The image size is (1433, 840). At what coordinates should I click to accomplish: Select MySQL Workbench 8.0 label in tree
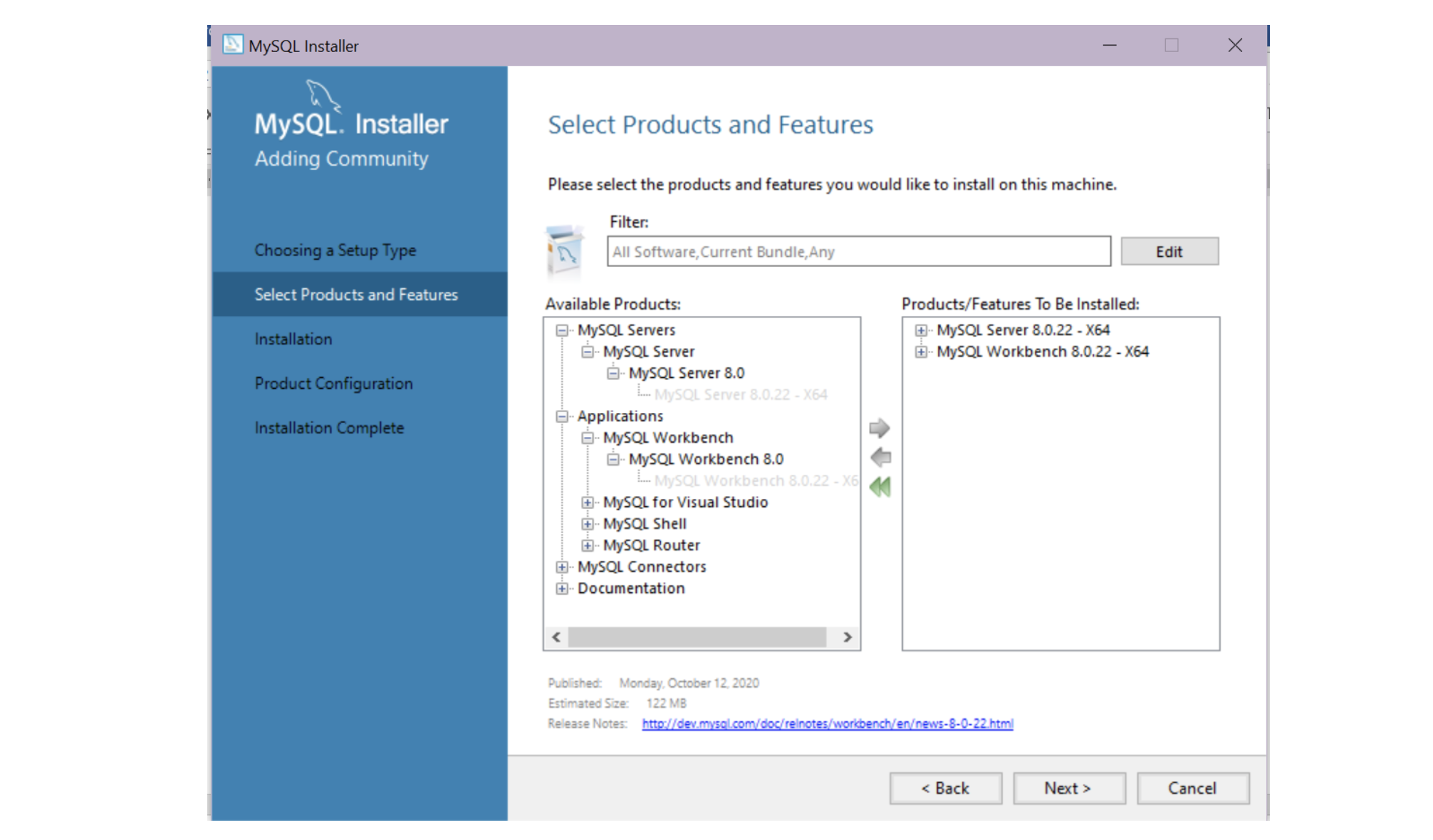coord(706,459)
